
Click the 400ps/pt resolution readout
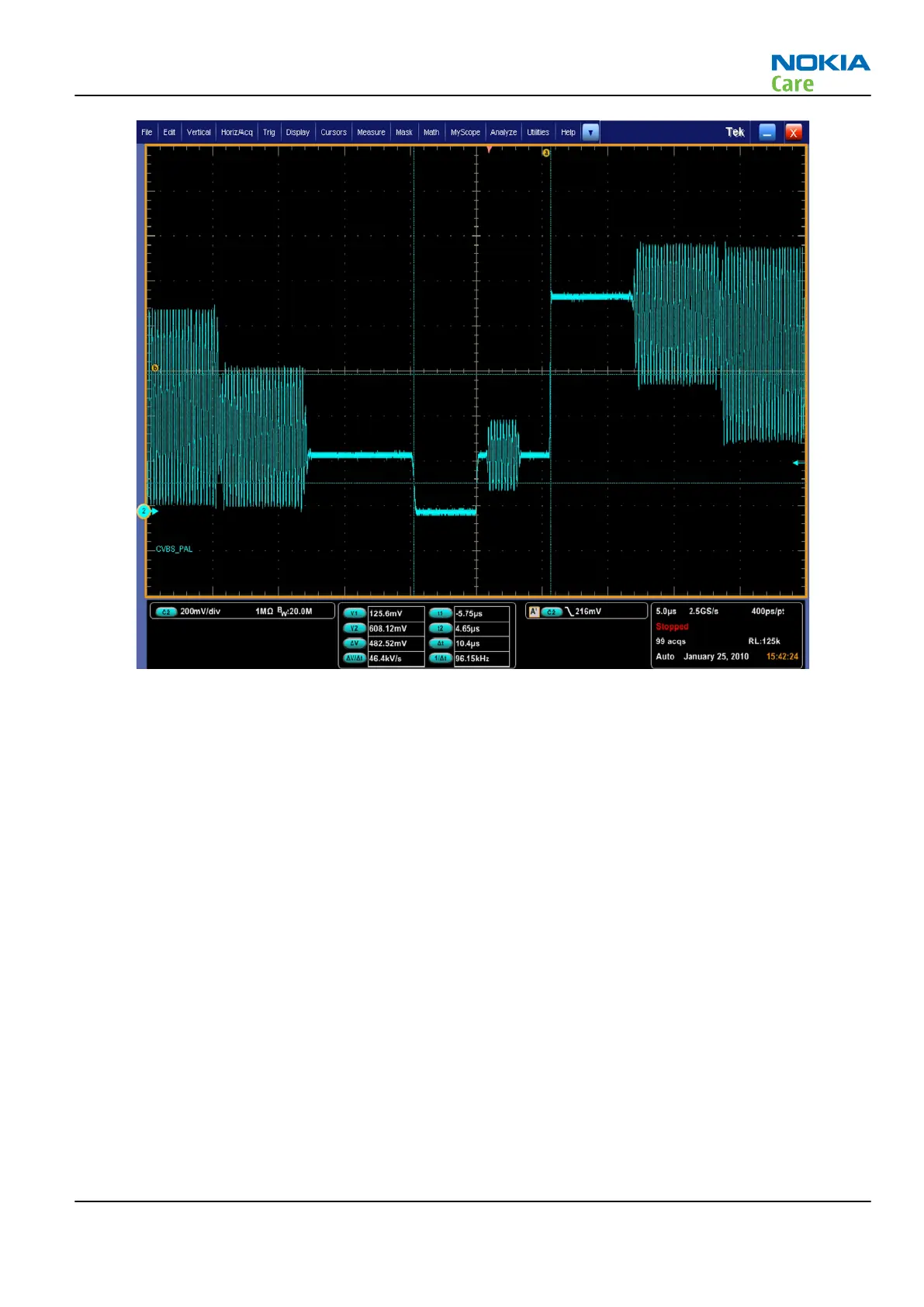pos(767,612)
